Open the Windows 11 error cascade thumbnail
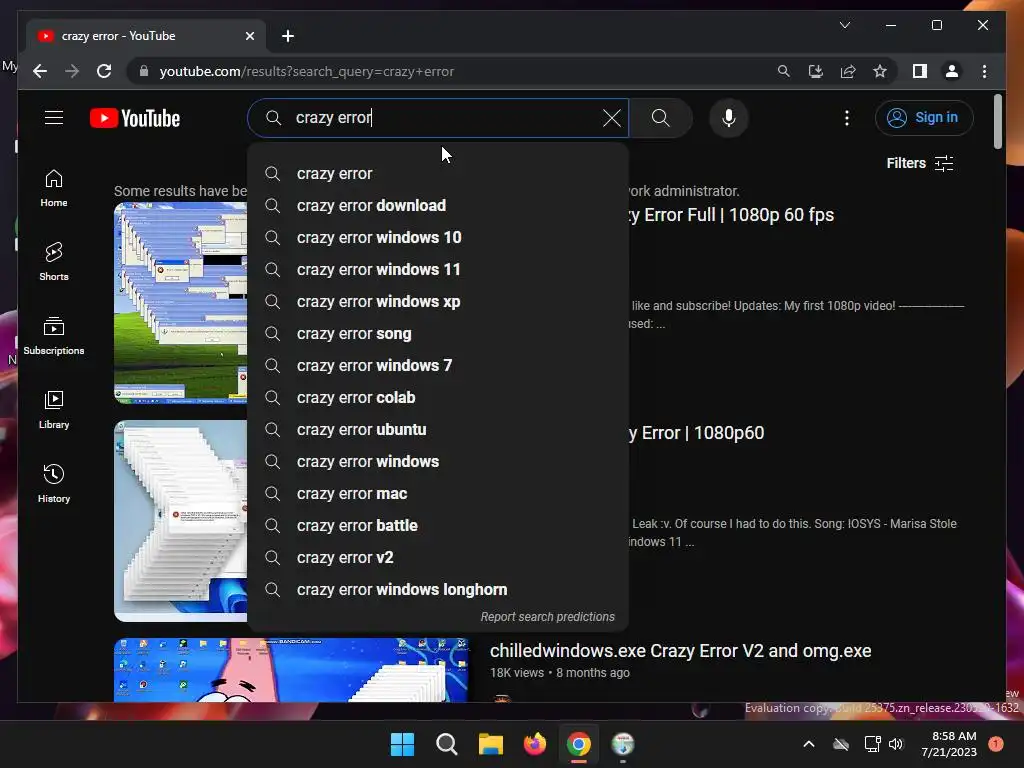Image resolution: width=1024 pixels, height=768 pixels. pyautogui.click(x=180, y=520)
